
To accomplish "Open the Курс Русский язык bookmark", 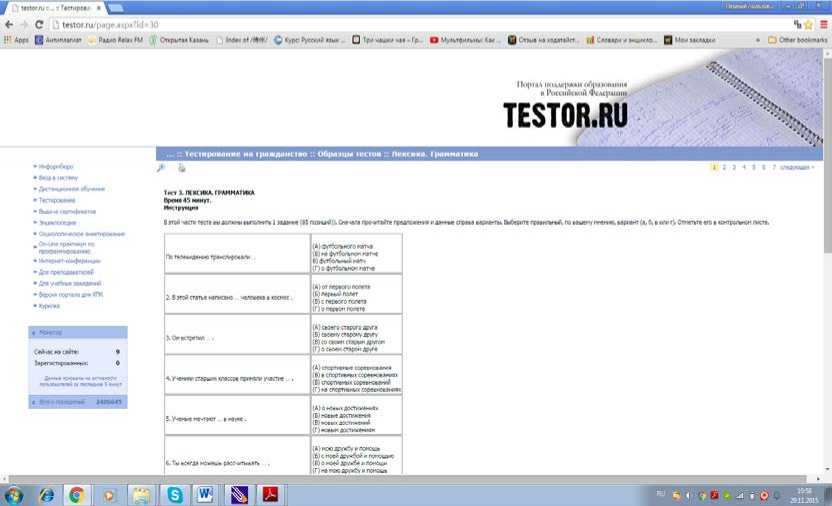I will (309, 40).
